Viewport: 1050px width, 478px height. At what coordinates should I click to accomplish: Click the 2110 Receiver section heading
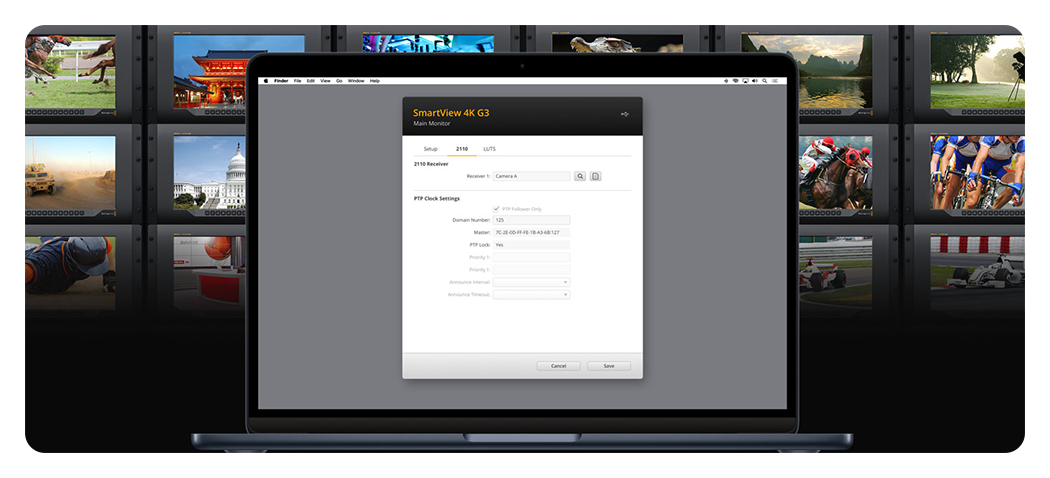point(431,163)
